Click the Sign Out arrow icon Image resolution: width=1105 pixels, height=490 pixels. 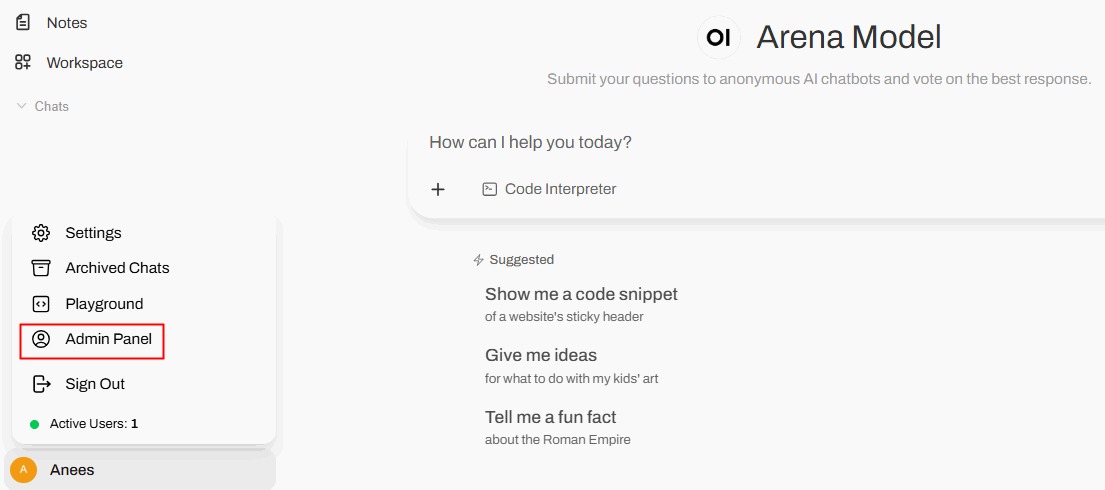coord(41,384)
